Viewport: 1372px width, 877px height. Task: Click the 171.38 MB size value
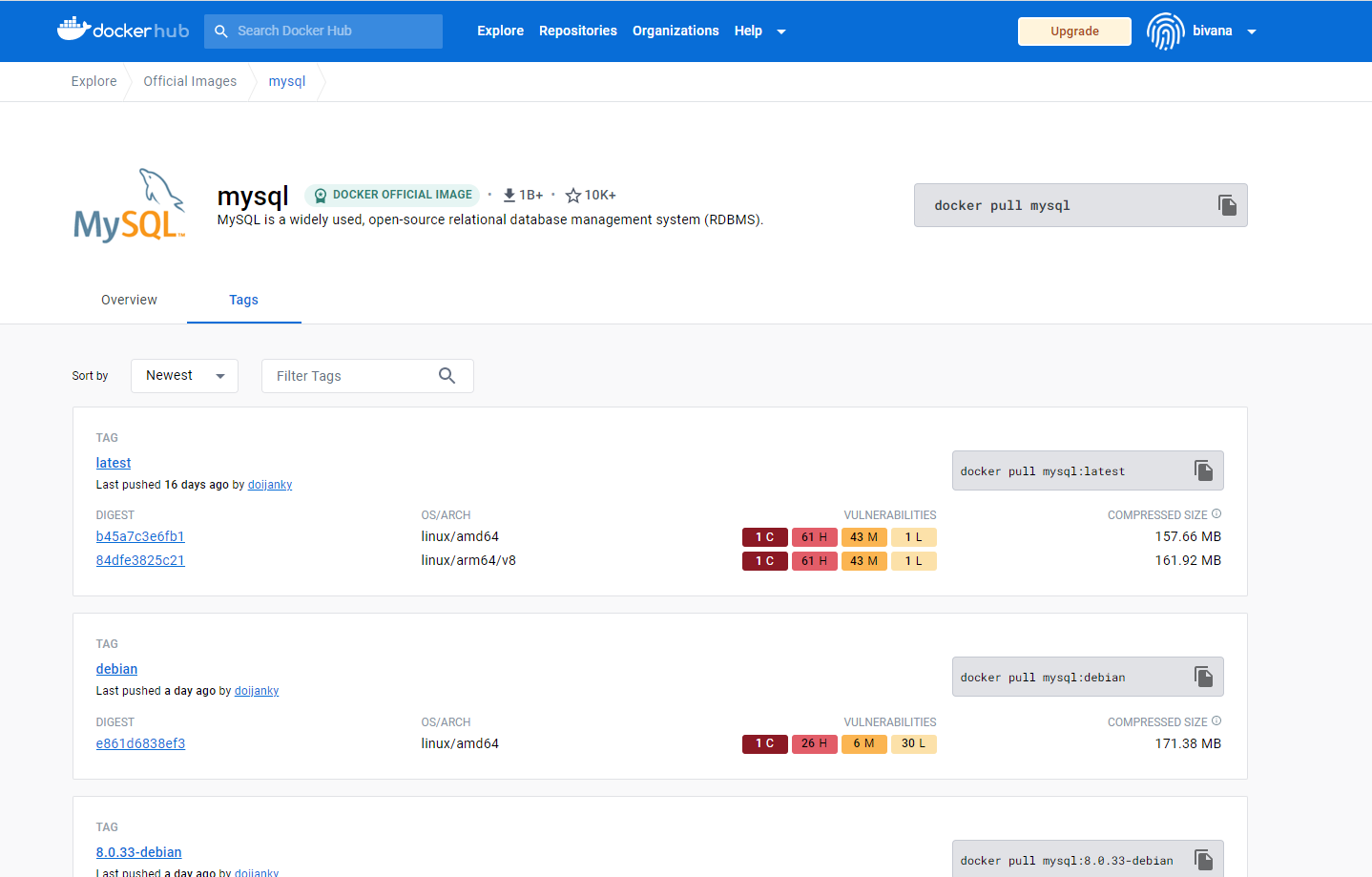(x=1188, y=743)
